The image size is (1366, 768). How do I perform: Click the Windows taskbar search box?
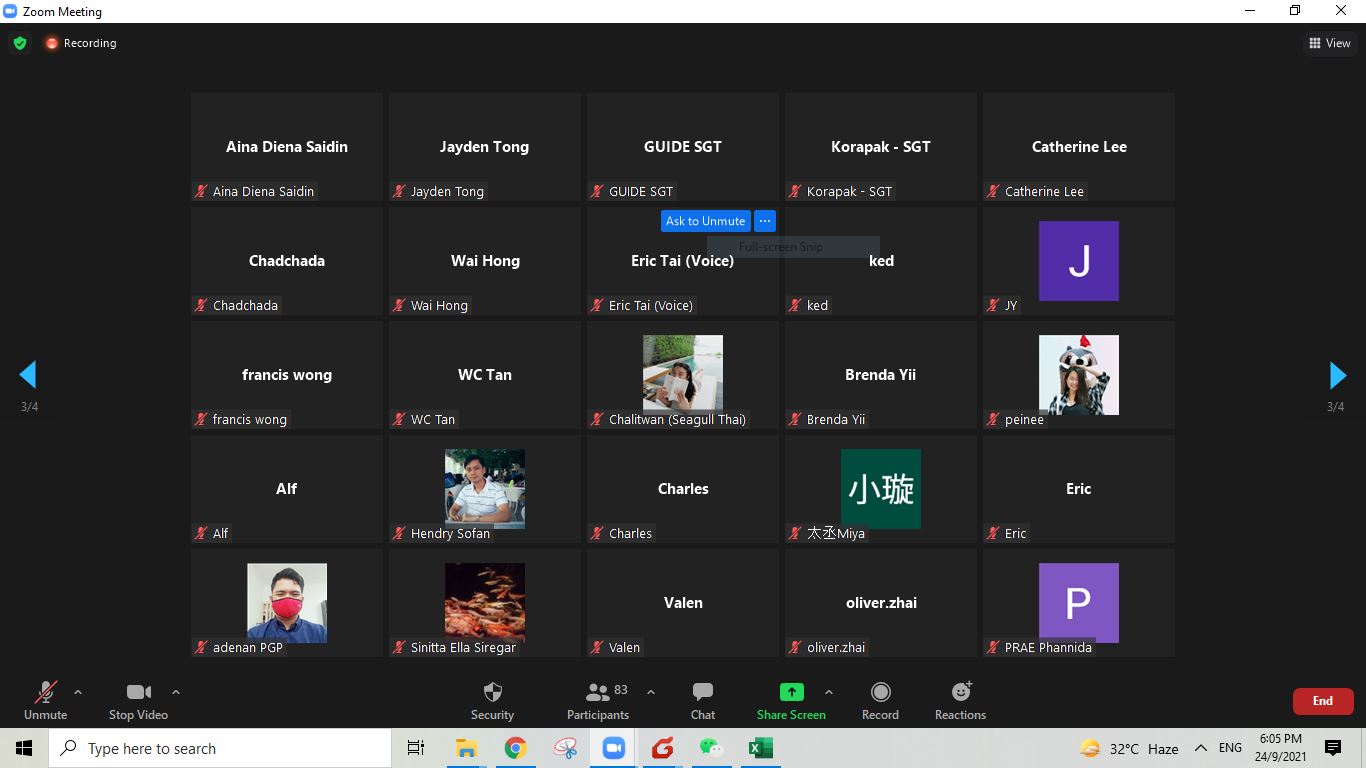(x=220, y=748)
